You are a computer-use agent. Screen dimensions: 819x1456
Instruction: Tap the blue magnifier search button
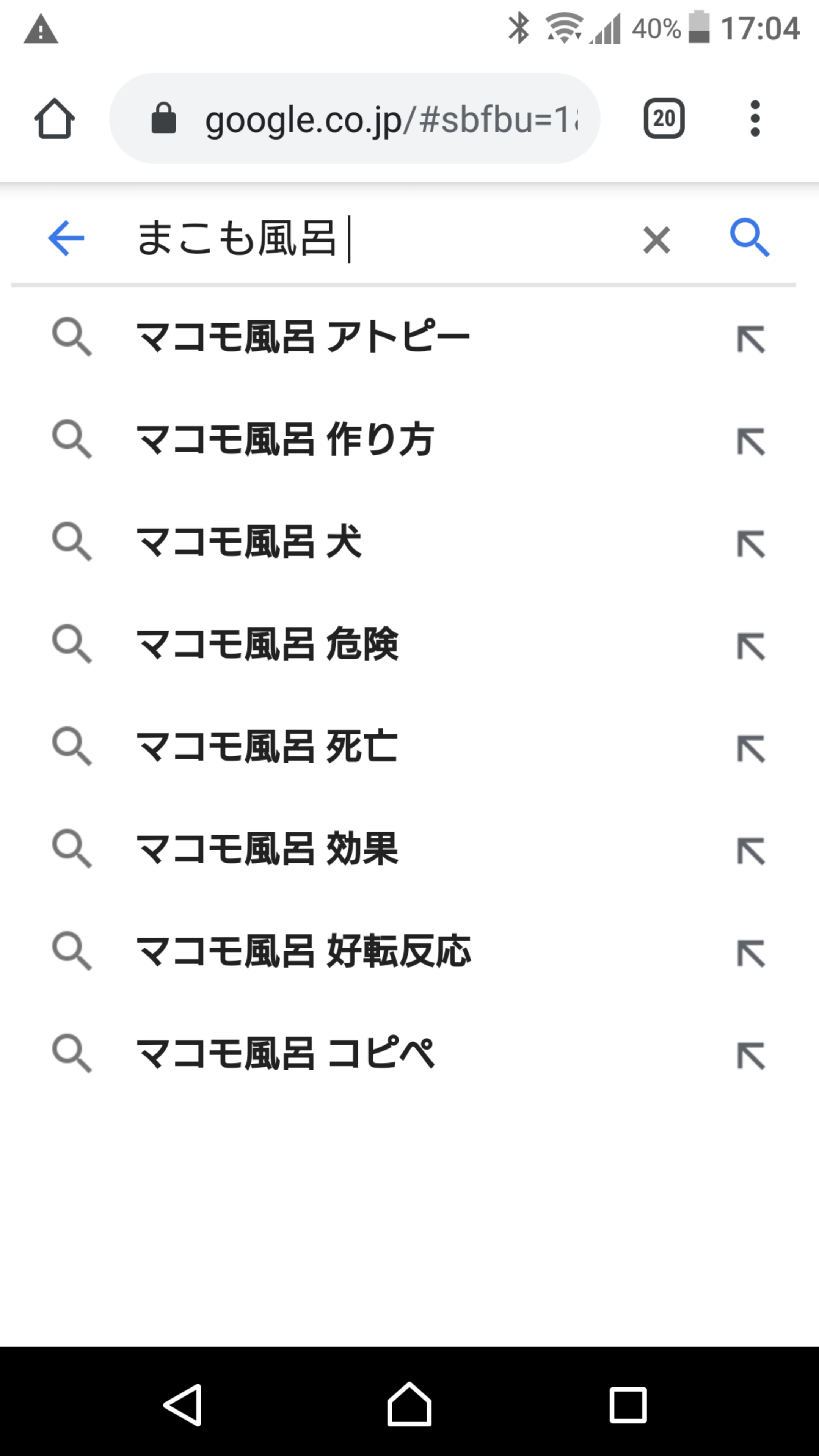click(x=750, y=238)
